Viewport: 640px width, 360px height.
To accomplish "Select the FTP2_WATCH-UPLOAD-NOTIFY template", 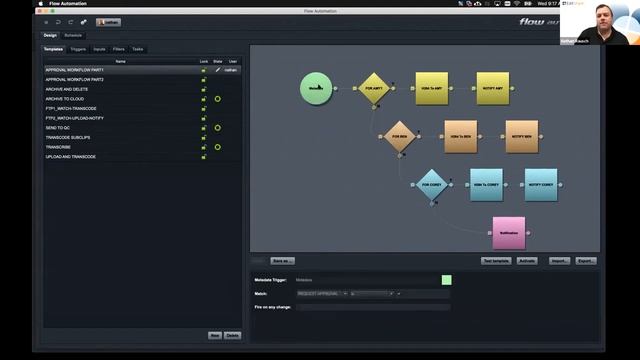I will coord(142,118).
